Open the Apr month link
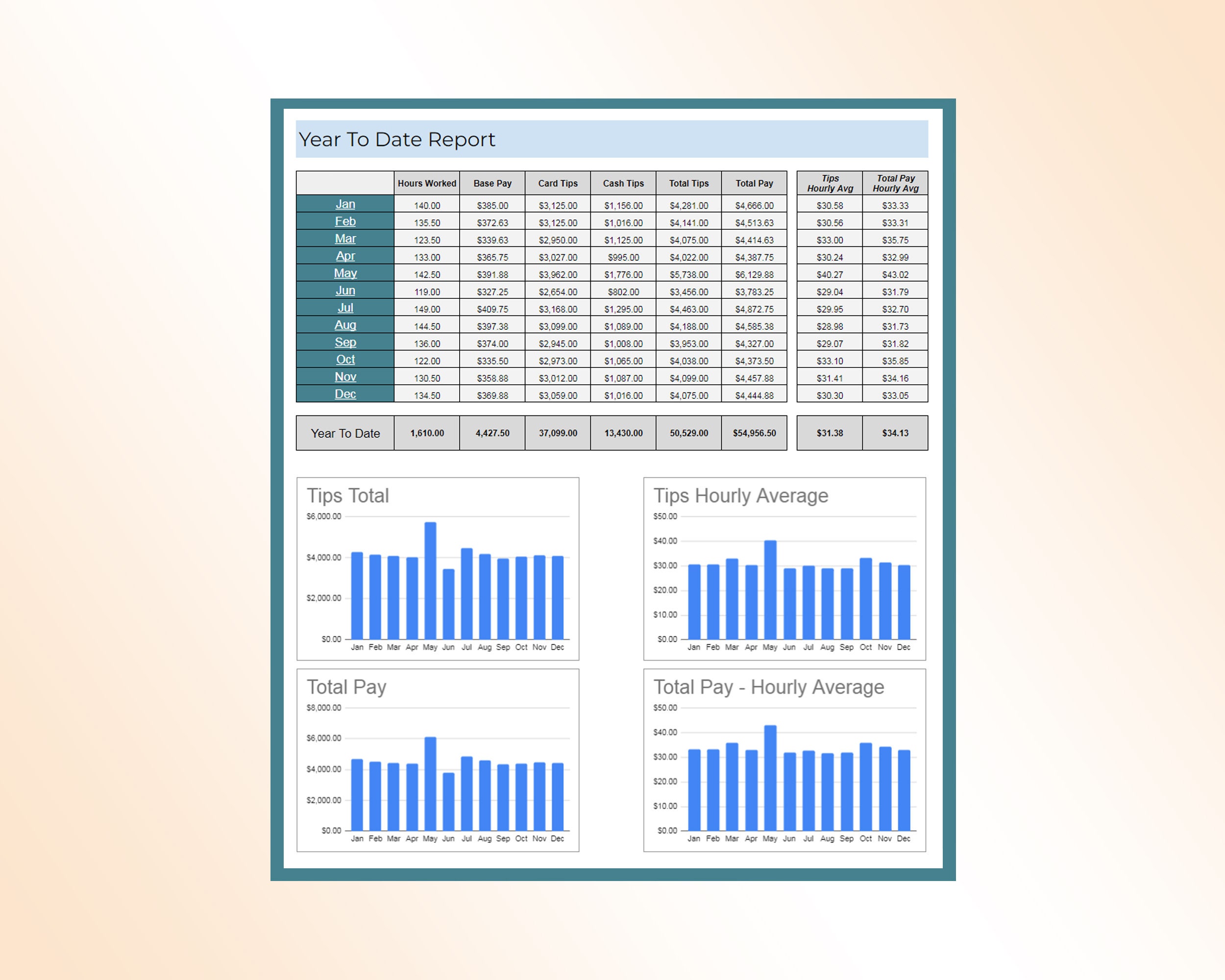Screen dimensions: 1225x980 (345, 256)
